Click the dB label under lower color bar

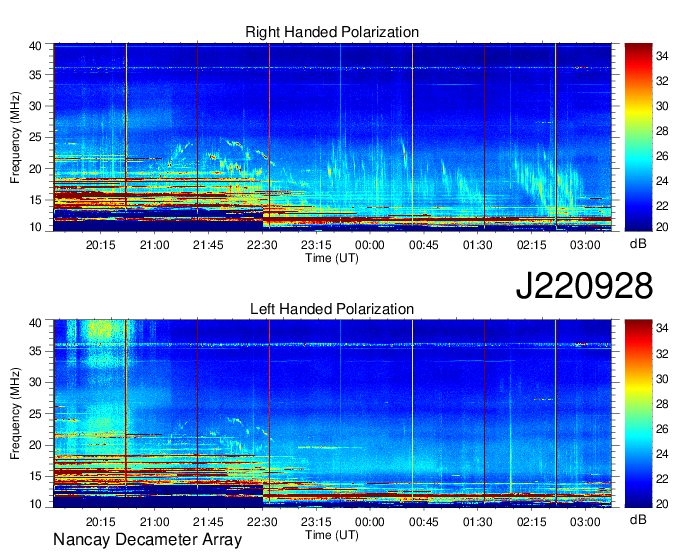638,520
